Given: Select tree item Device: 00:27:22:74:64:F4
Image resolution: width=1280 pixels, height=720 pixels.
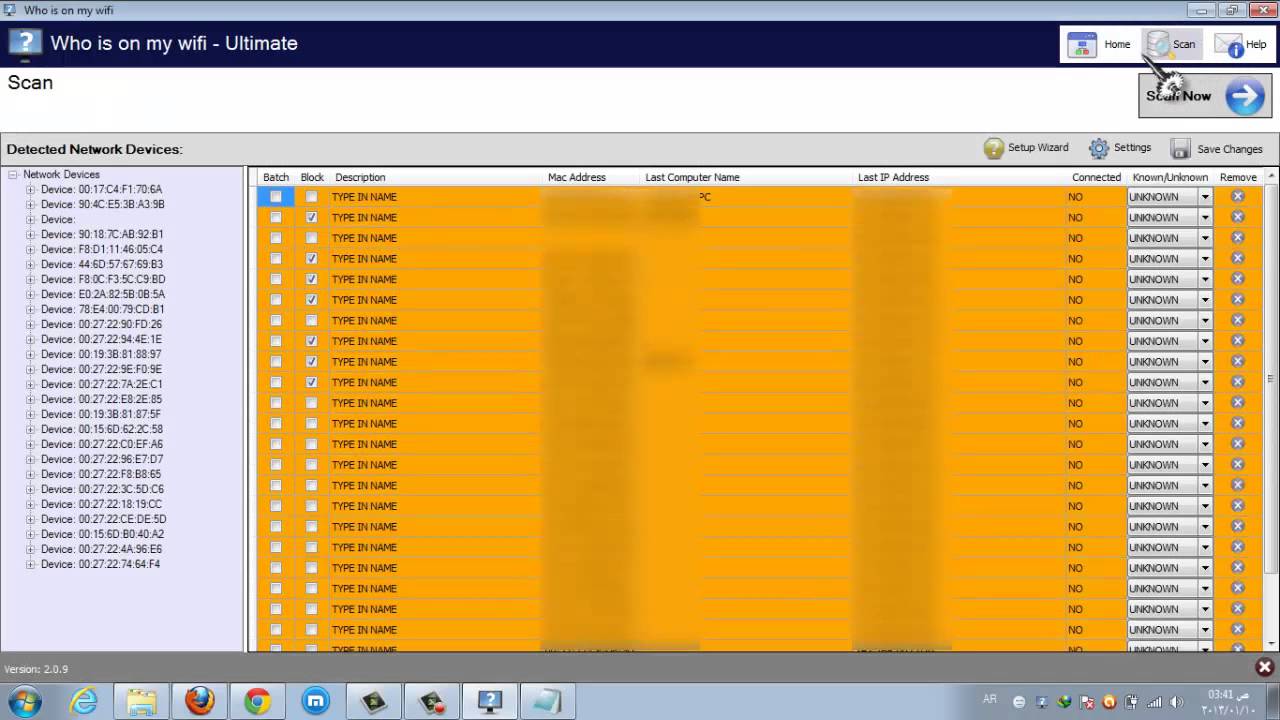Looking at the screenshot, I should click(100, 564).
